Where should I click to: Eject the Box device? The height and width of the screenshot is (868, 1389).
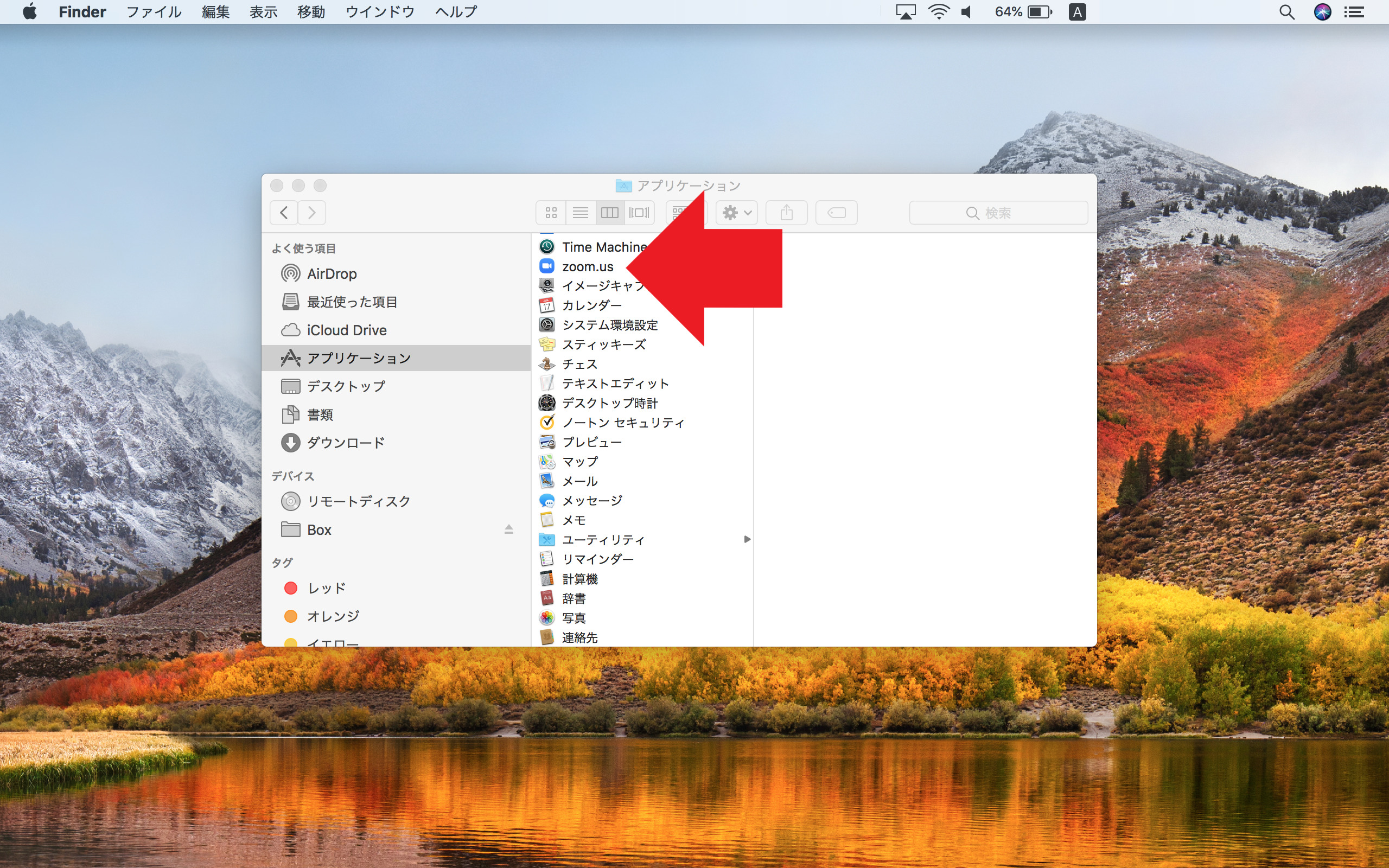[508, 529]
